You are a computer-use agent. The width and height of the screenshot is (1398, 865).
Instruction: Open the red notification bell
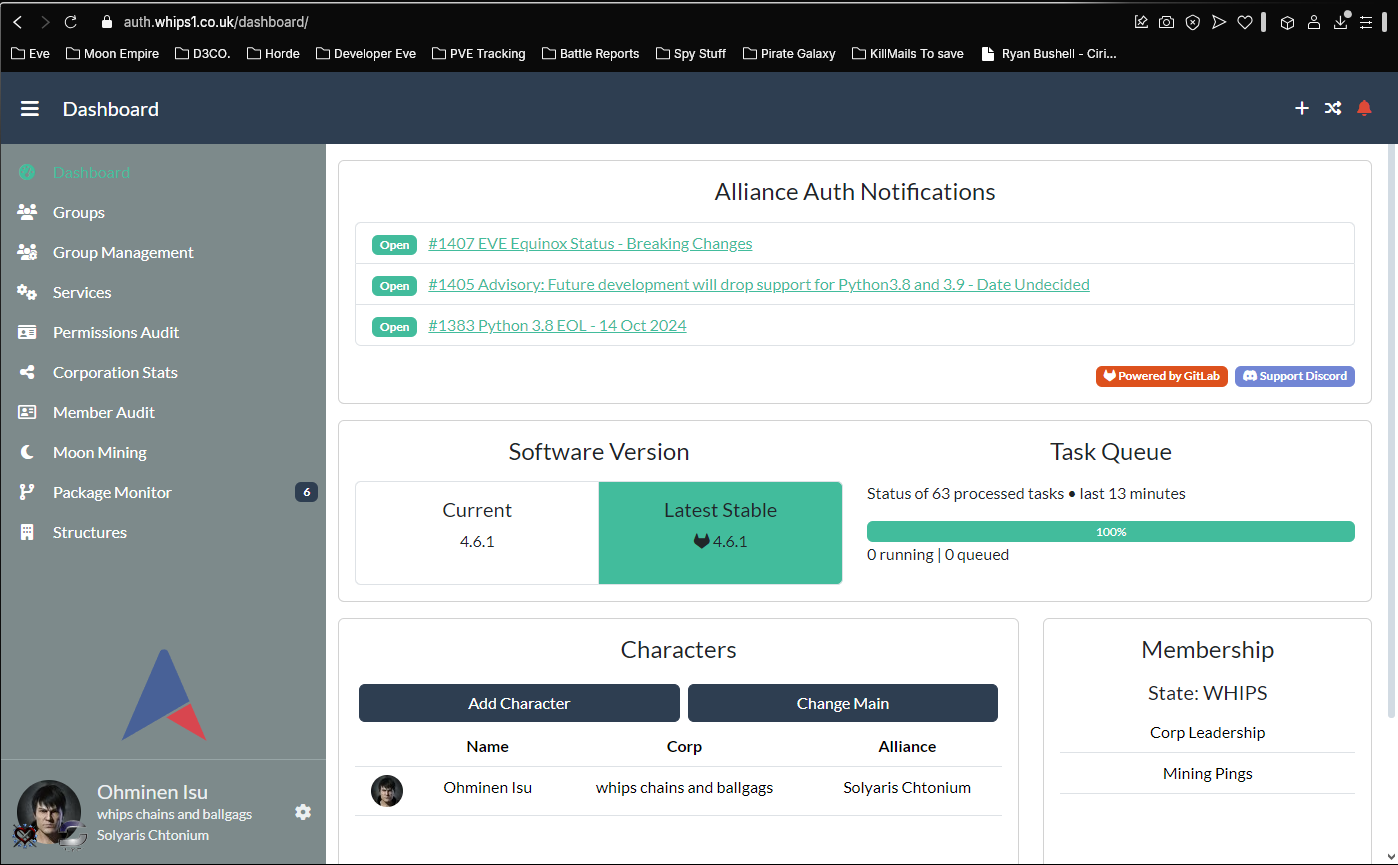pyautogui.click(x=1364, y=108)
